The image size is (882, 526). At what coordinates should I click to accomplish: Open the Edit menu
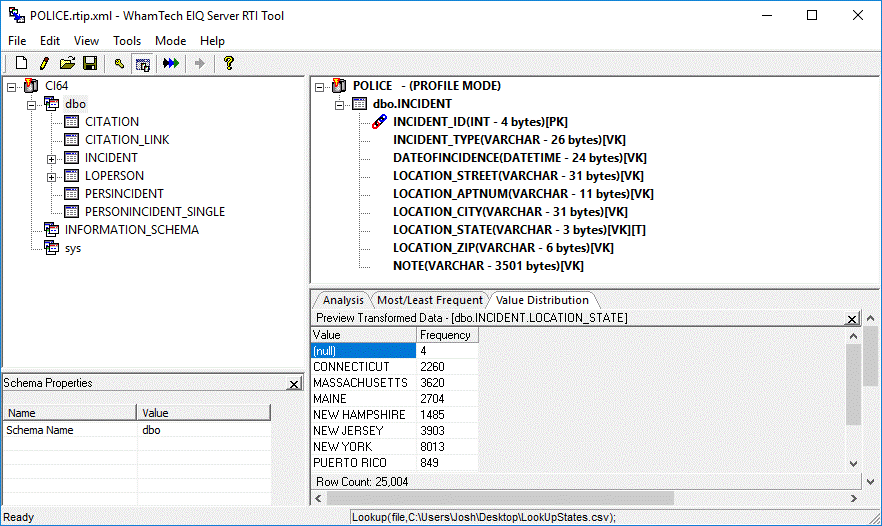click(50, 41)
